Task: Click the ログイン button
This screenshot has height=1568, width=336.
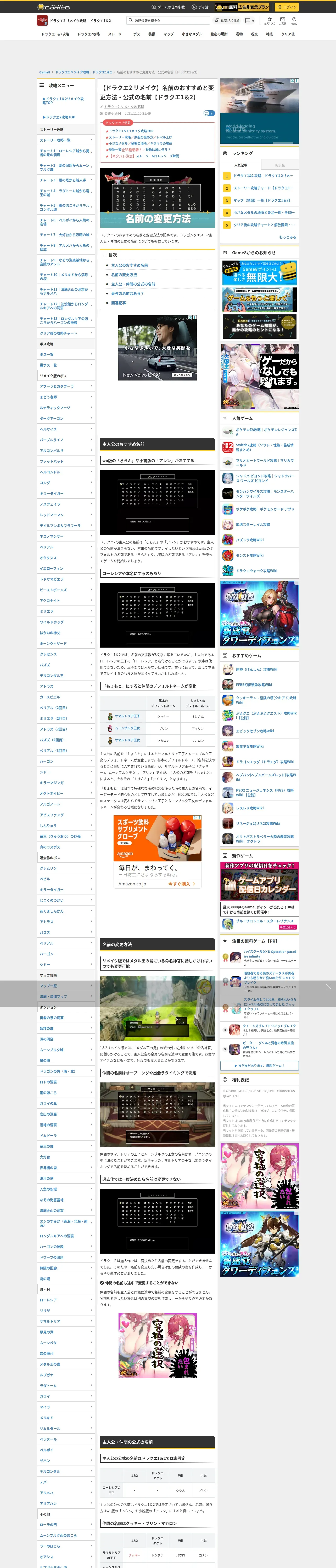Action: pyautogui.click(x=286, y=7)
